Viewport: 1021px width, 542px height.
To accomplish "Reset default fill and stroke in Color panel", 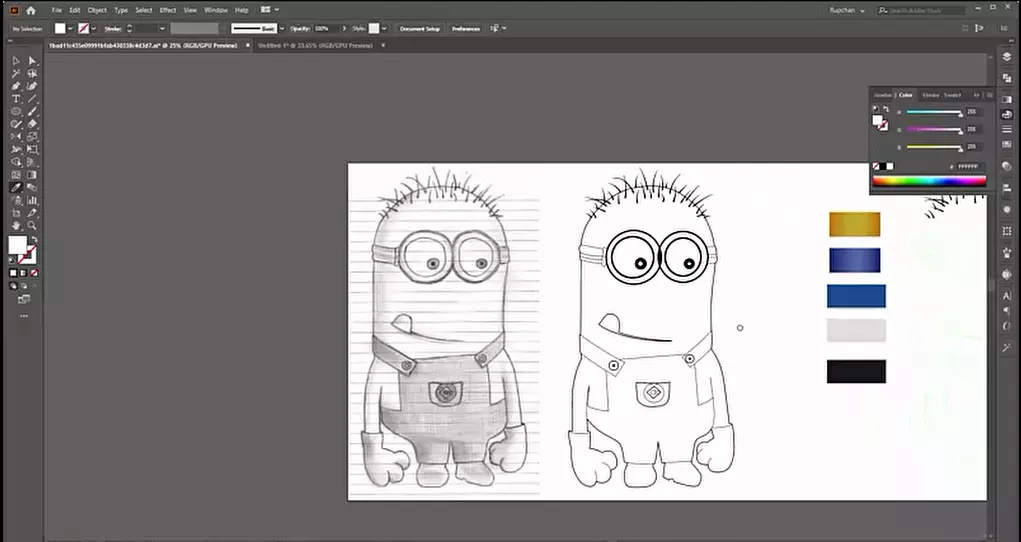I will click(x=876, y=109).
